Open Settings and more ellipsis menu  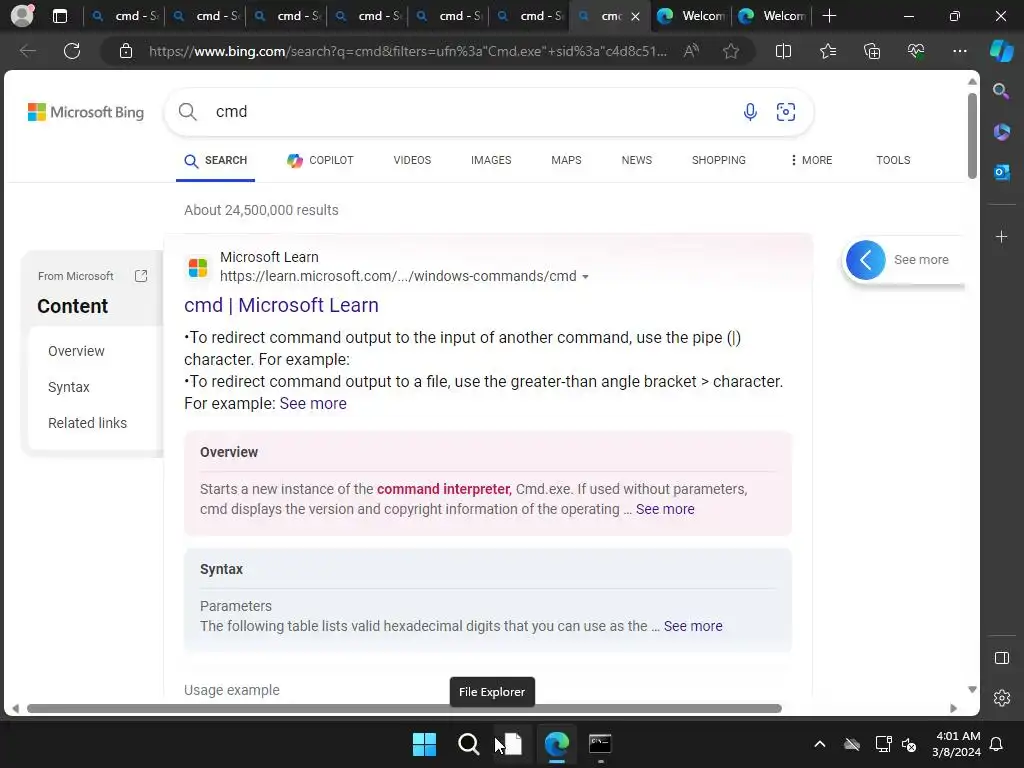(x=959, y=51)
